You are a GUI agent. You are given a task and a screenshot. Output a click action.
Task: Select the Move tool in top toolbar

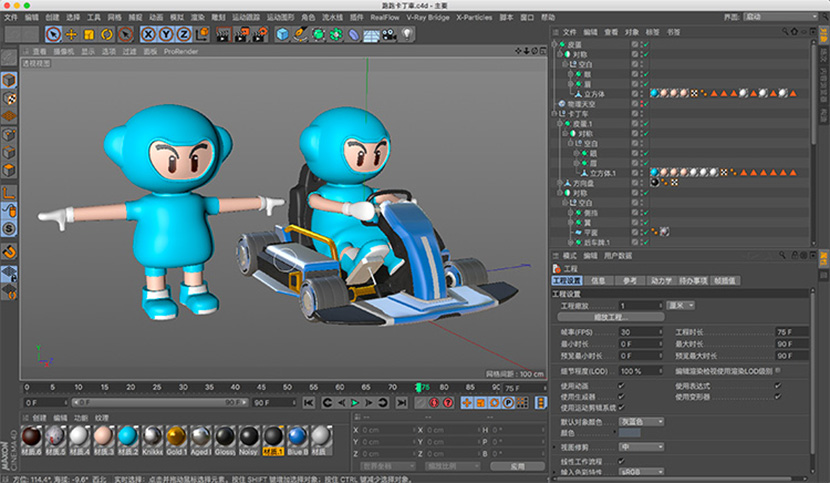[71, 35]
